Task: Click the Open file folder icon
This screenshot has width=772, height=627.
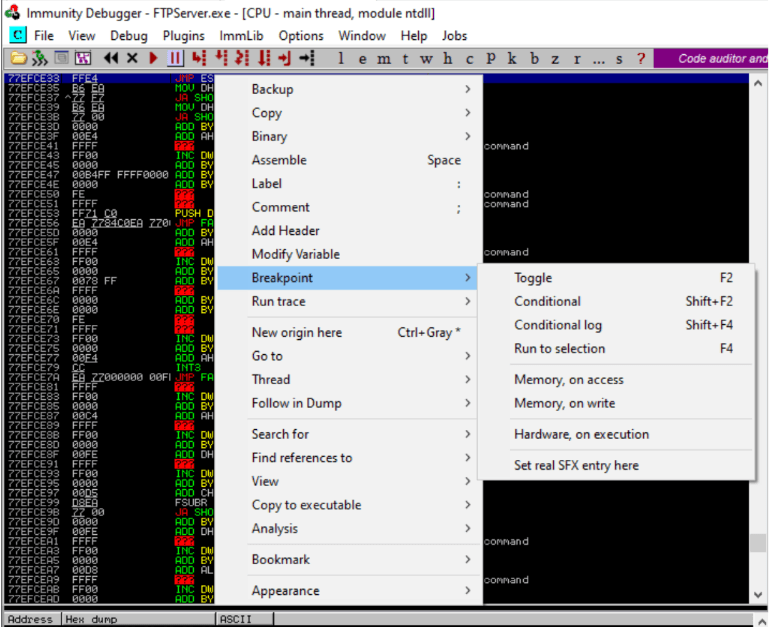Action: pos(18,58)
